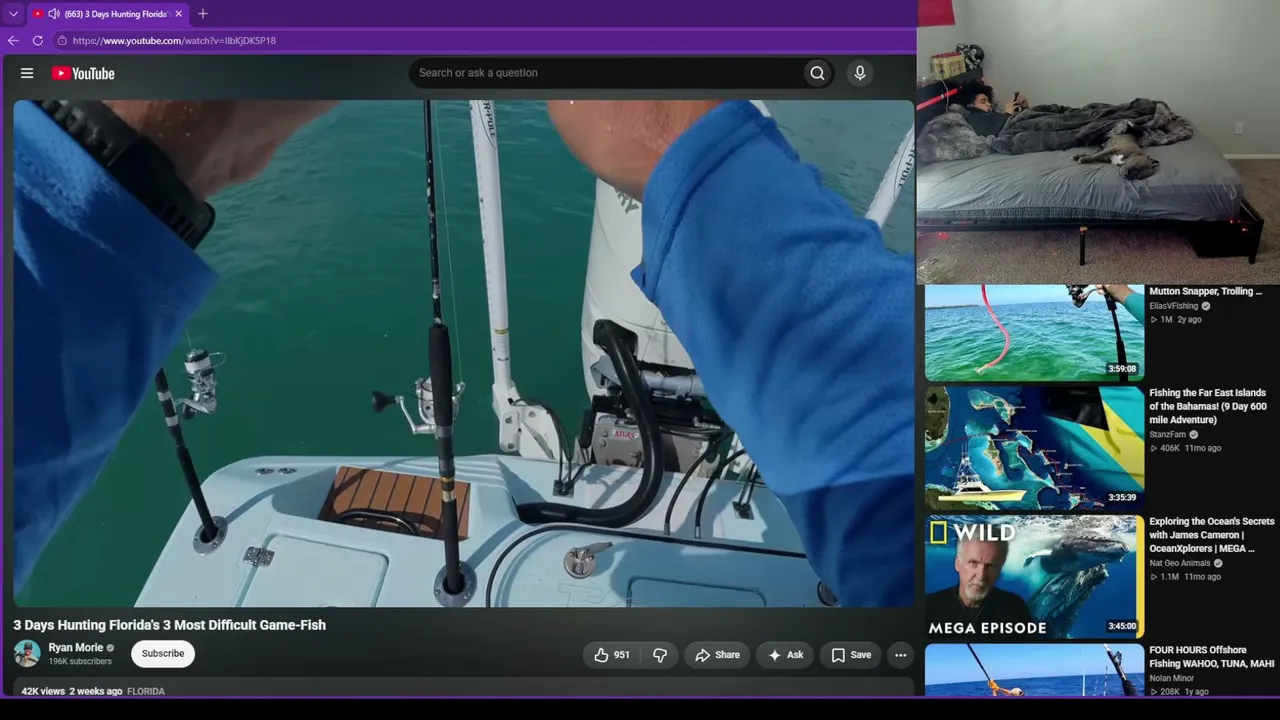The image size is (1280, 720).
Task: Open 'FOUR HOURS Offshore Fishing WAHOO' title
Action: pos(1212,657)
